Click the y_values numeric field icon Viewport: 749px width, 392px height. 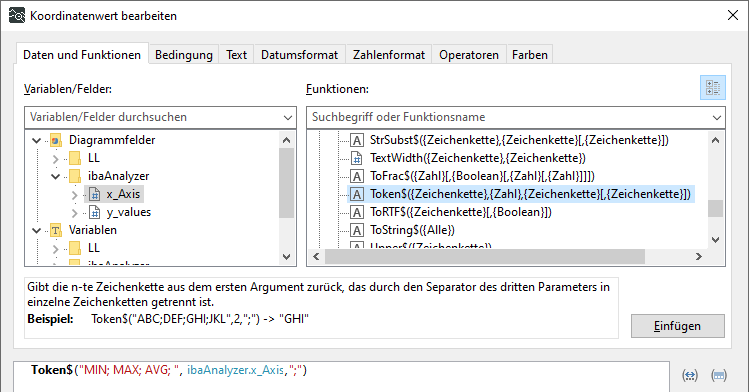tap(95, 212)
